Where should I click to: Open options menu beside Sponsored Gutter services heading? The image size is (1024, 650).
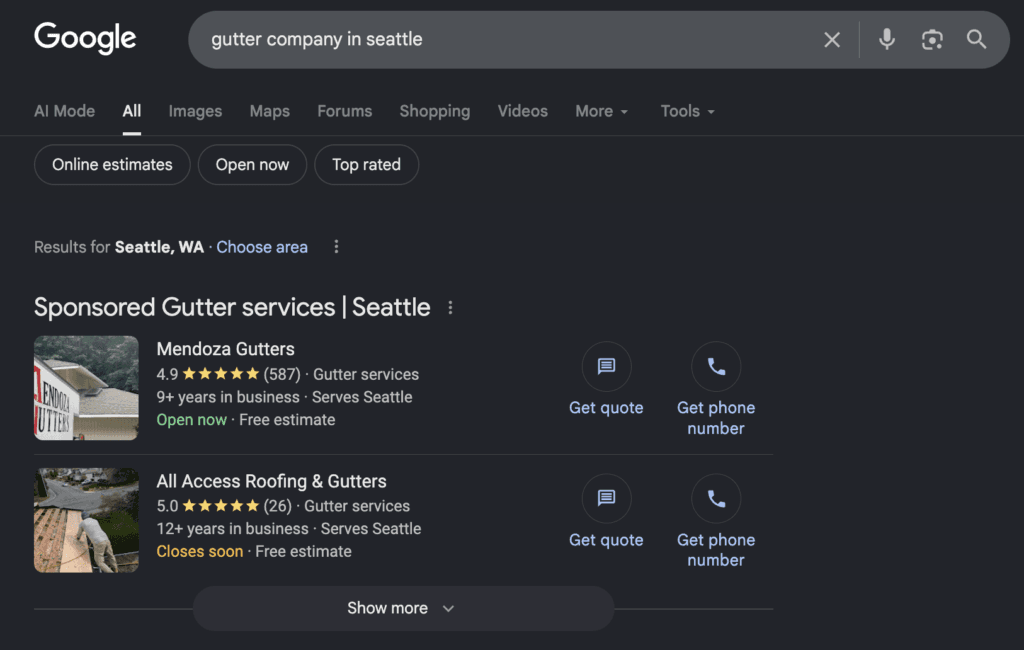(450, 308)
